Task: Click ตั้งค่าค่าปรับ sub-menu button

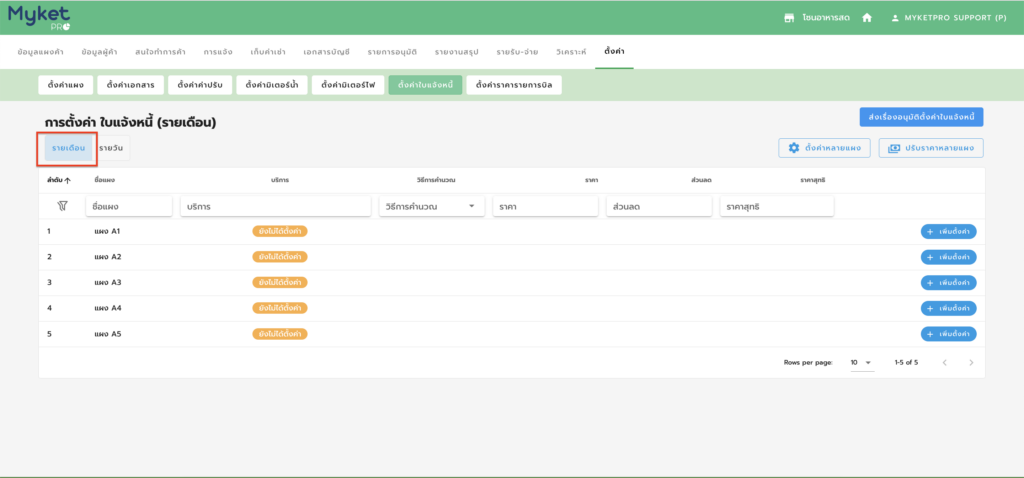Action: click(x=200, y=86)
